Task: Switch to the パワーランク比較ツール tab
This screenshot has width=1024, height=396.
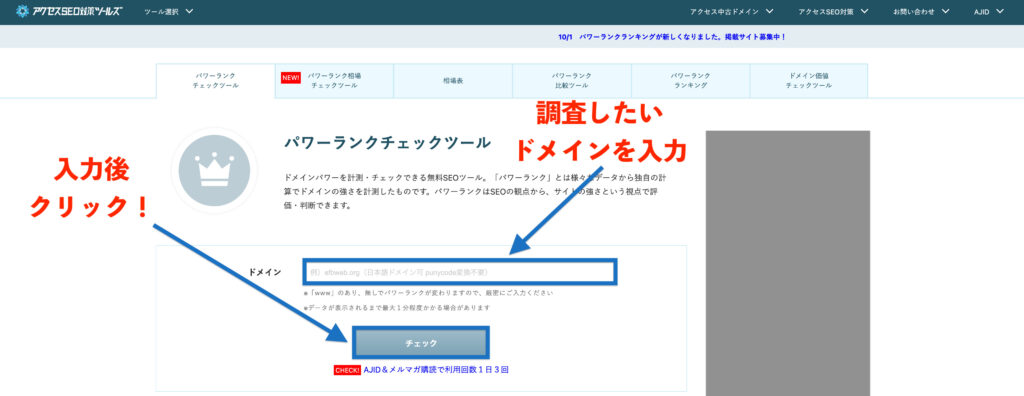Action: (x=572, y=80)
